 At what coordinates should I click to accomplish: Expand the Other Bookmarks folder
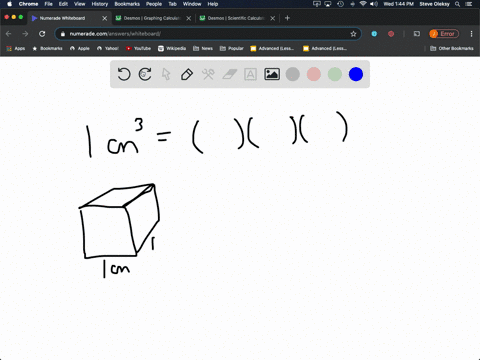[452, 48]
